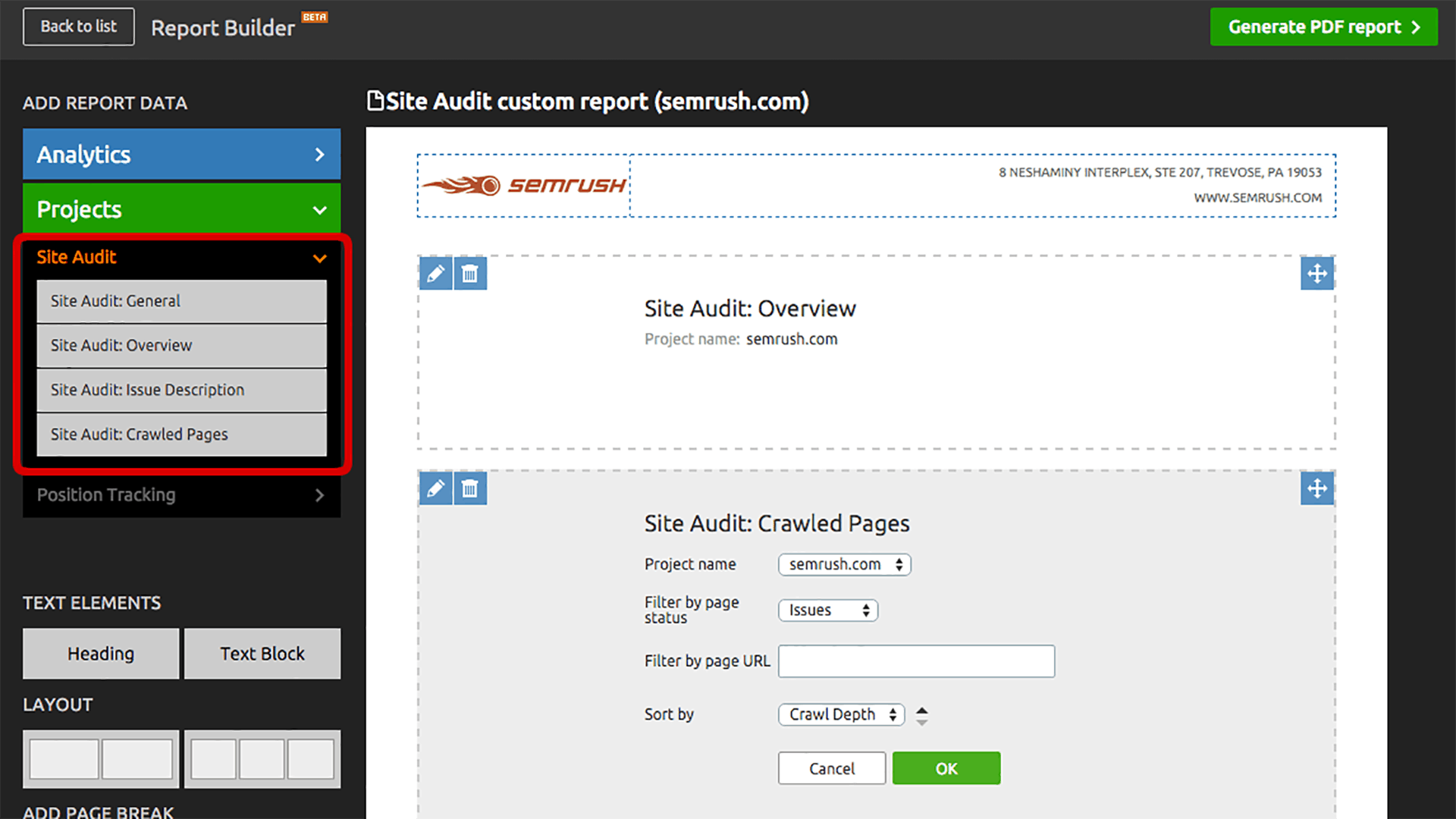Click the move handle icon on Overview block
The width and height of the screenshot is (1456, 819).
pos(1317,274)
